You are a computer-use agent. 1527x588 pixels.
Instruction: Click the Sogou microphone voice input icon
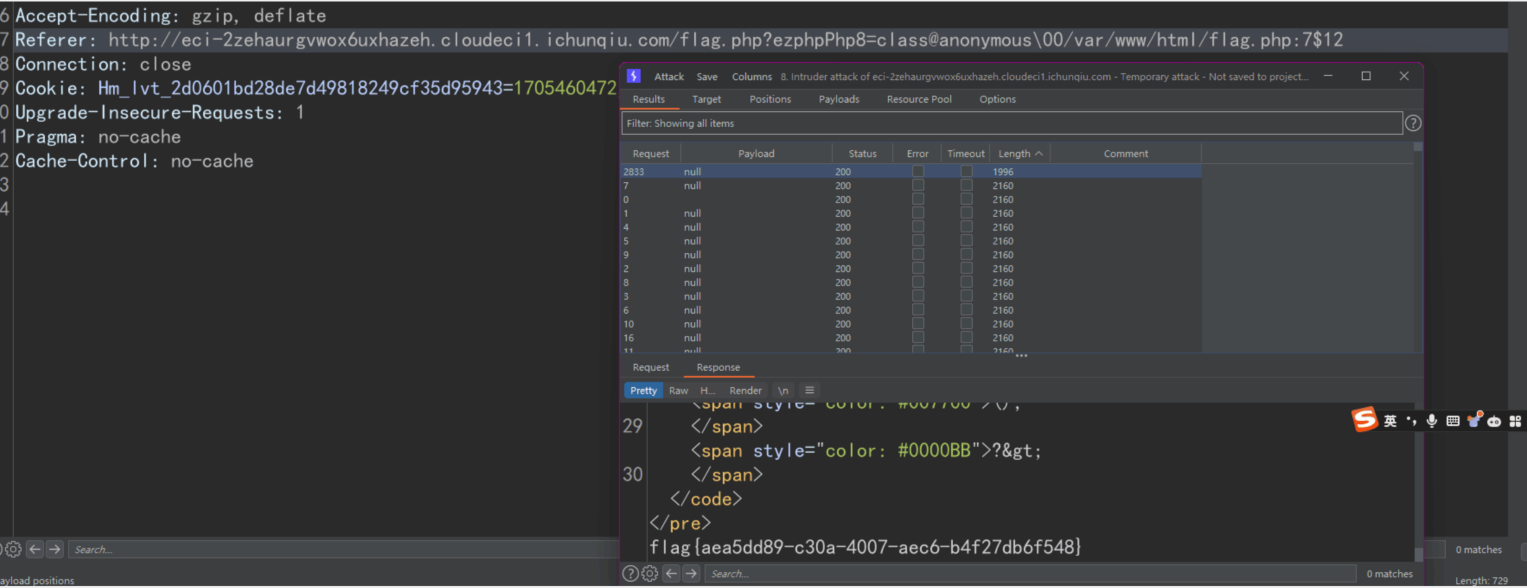click(1432, 421)
